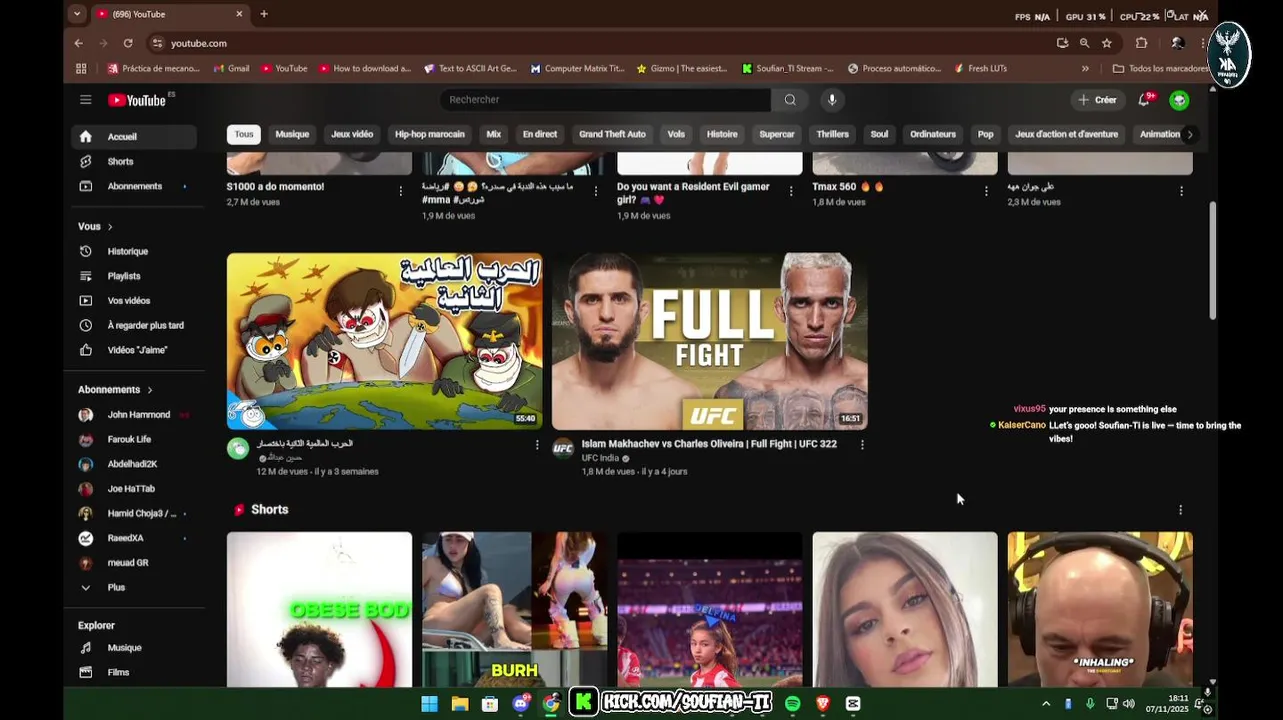Image resolution: width=1283 pixels, height=720 pixels.
Task: Open Shorts in the sidebar
Action: 133,162
